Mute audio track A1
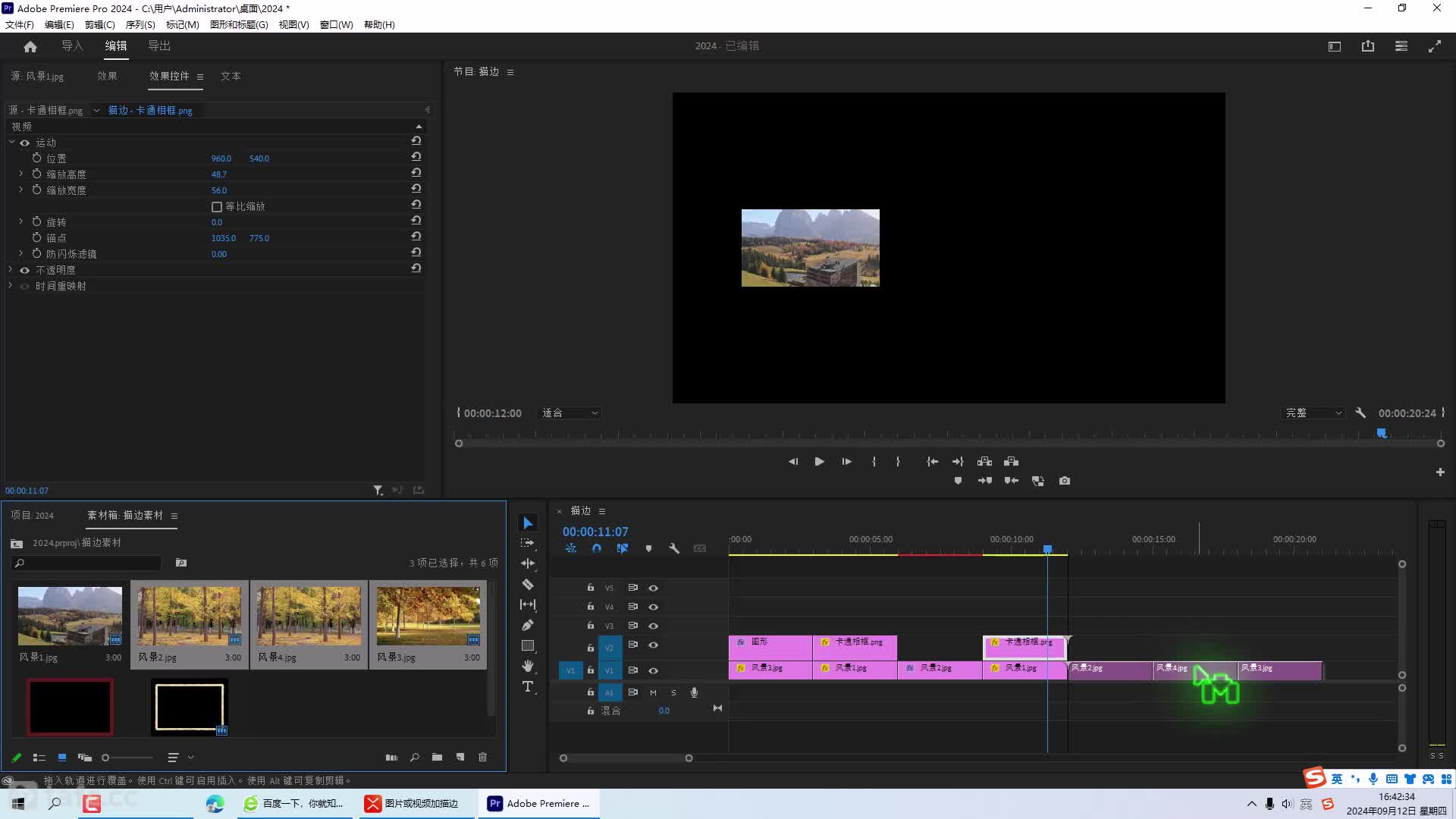Screen dimensions: 1456x819 [653, 692]
